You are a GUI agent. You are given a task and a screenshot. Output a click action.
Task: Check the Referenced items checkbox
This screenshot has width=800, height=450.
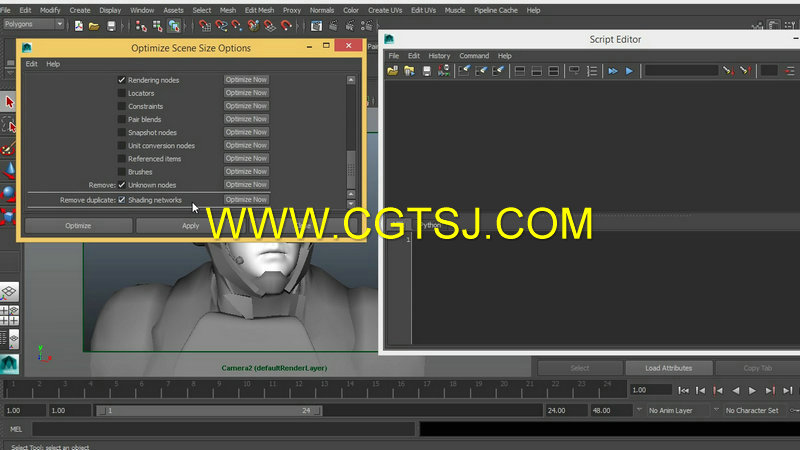tap(121, 159)
